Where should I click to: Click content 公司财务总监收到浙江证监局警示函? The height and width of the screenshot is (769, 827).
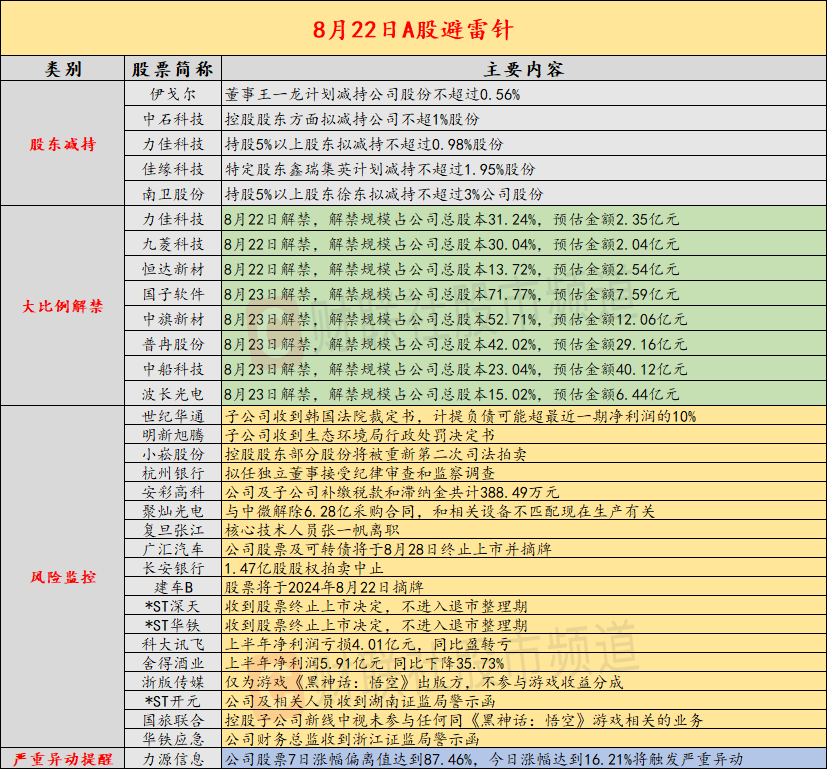click(352, 739)
